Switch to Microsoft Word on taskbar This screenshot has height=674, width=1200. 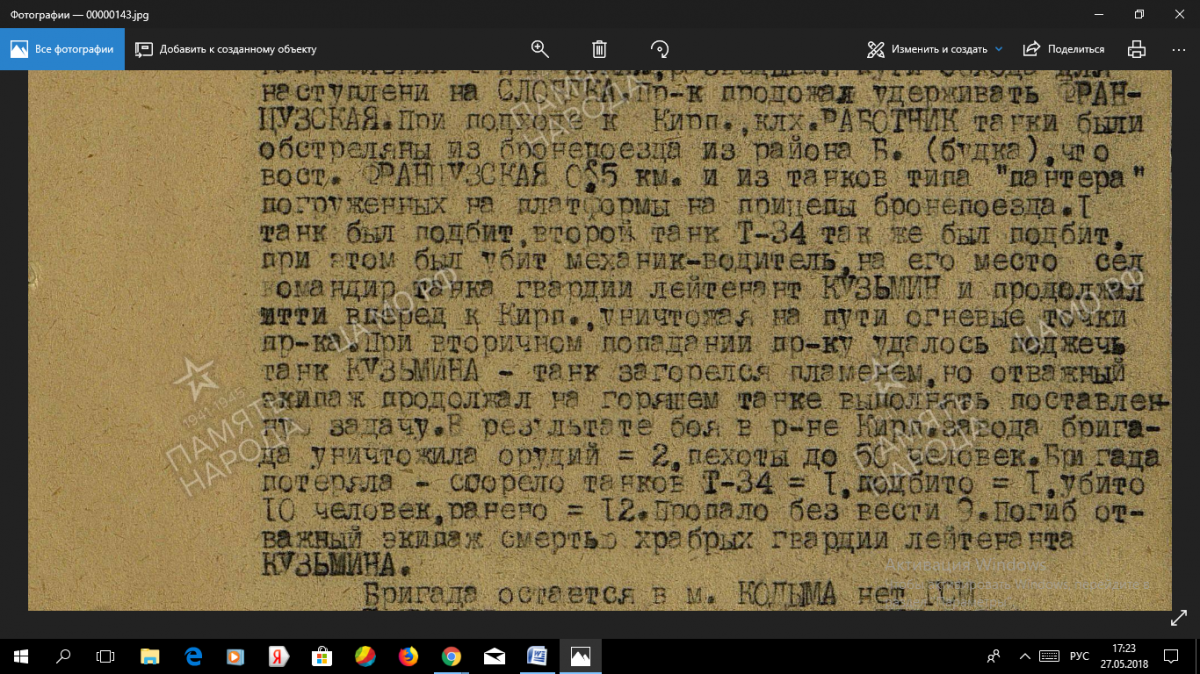(537, 656)
